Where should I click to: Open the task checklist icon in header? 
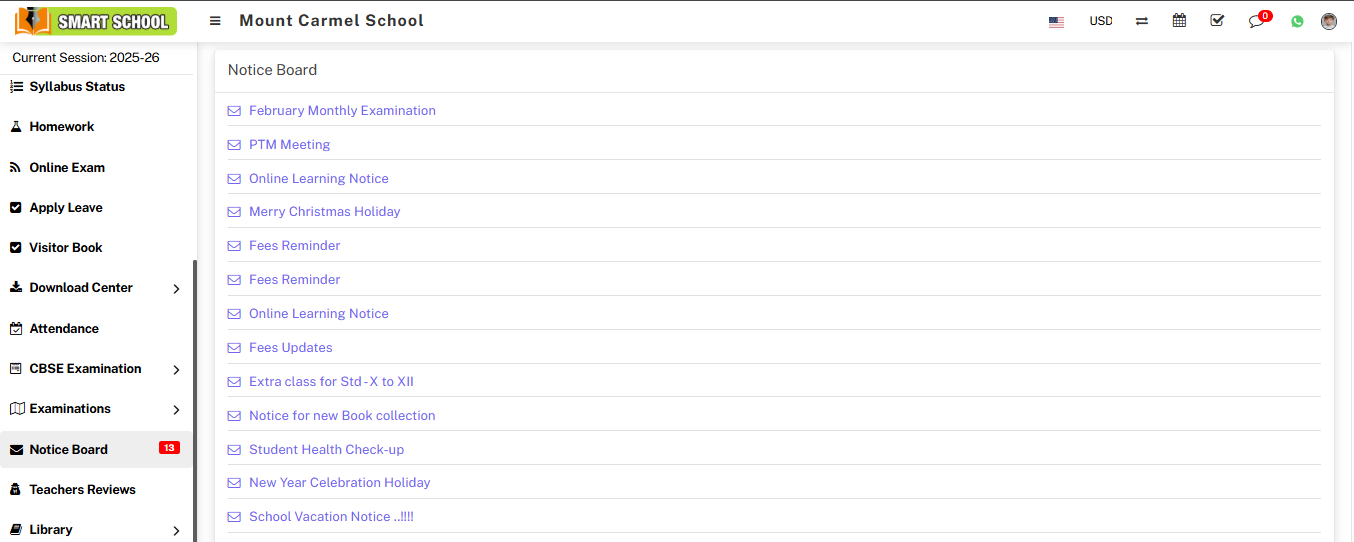(x=1217, y=21)
